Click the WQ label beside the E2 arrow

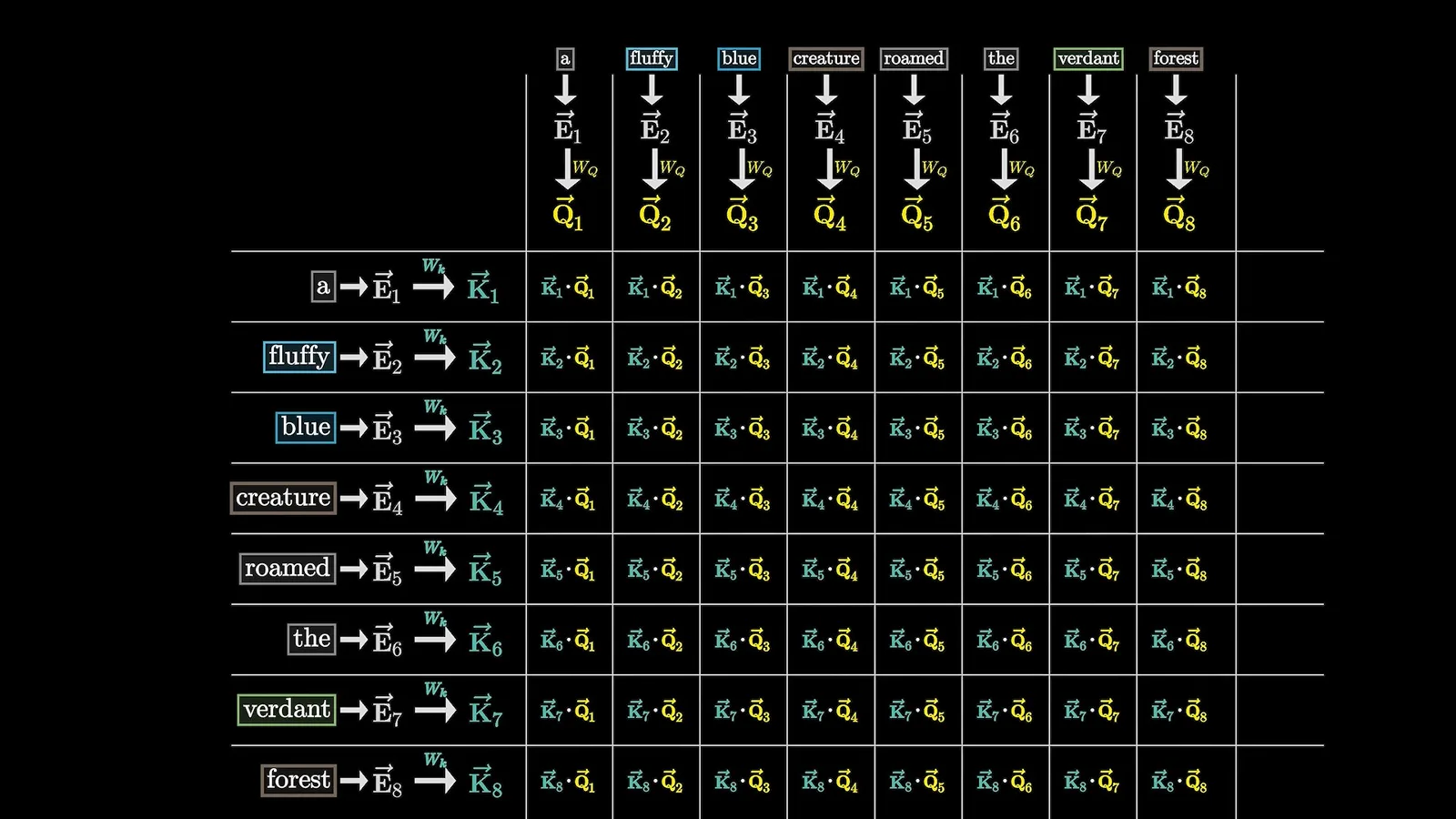click(672, 168)
